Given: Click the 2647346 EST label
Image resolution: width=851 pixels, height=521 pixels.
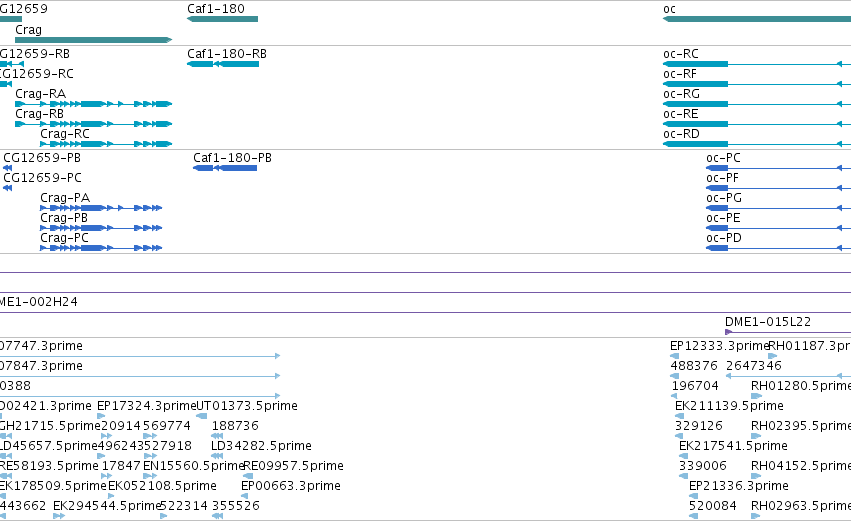Looking at the screenshot, I should pos(754,366).
